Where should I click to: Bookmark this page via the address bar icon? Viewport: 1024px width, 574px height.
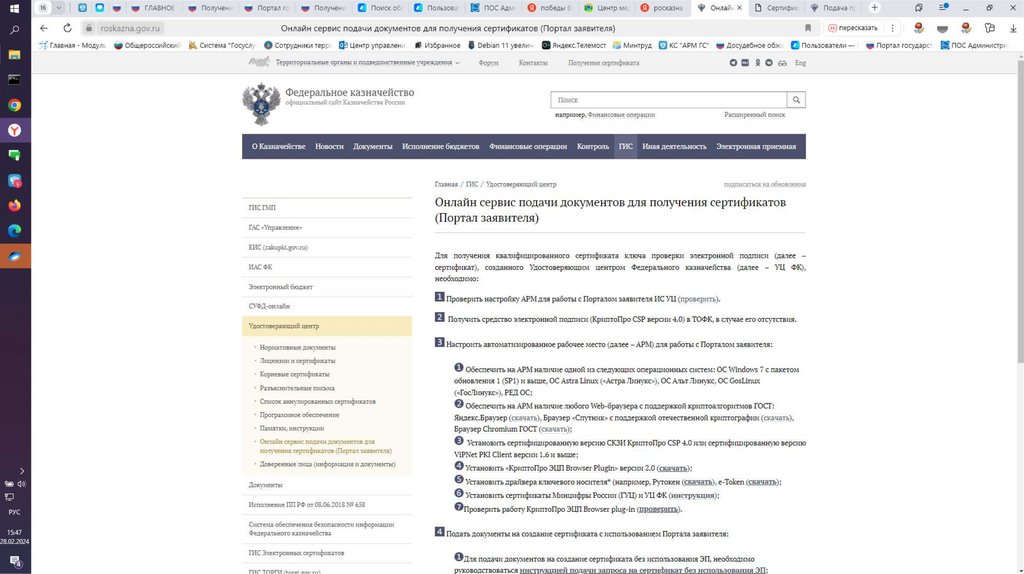808,28
